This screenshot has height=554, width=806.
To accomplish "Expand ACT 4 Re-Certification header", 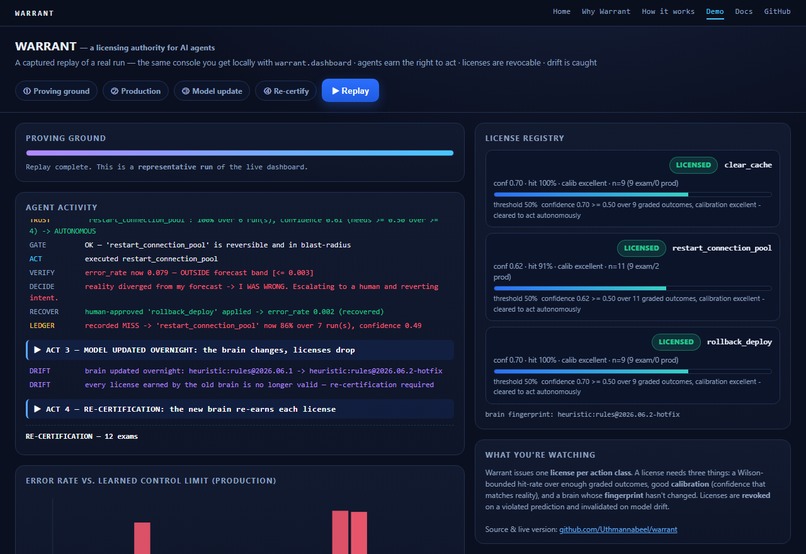I will pos(240,409).
